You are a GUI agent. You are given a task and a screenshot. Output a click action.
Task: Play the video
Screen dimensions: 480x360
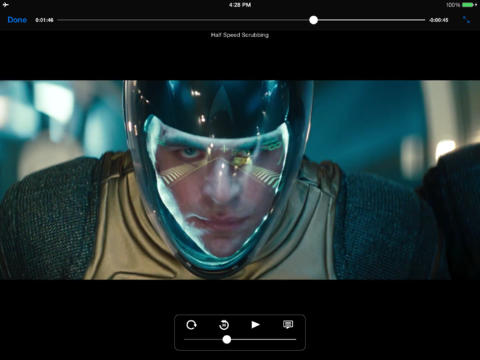(255, 324)
